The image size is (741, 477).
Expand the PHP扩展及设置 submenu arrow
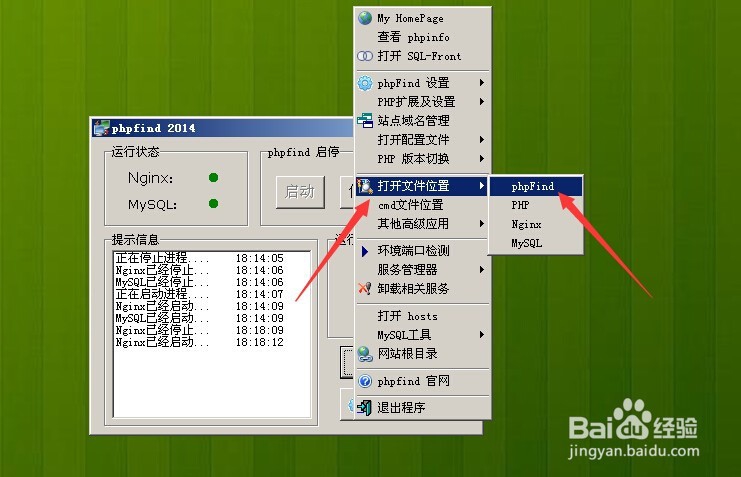pyautogui.click(x=482, y=102)
